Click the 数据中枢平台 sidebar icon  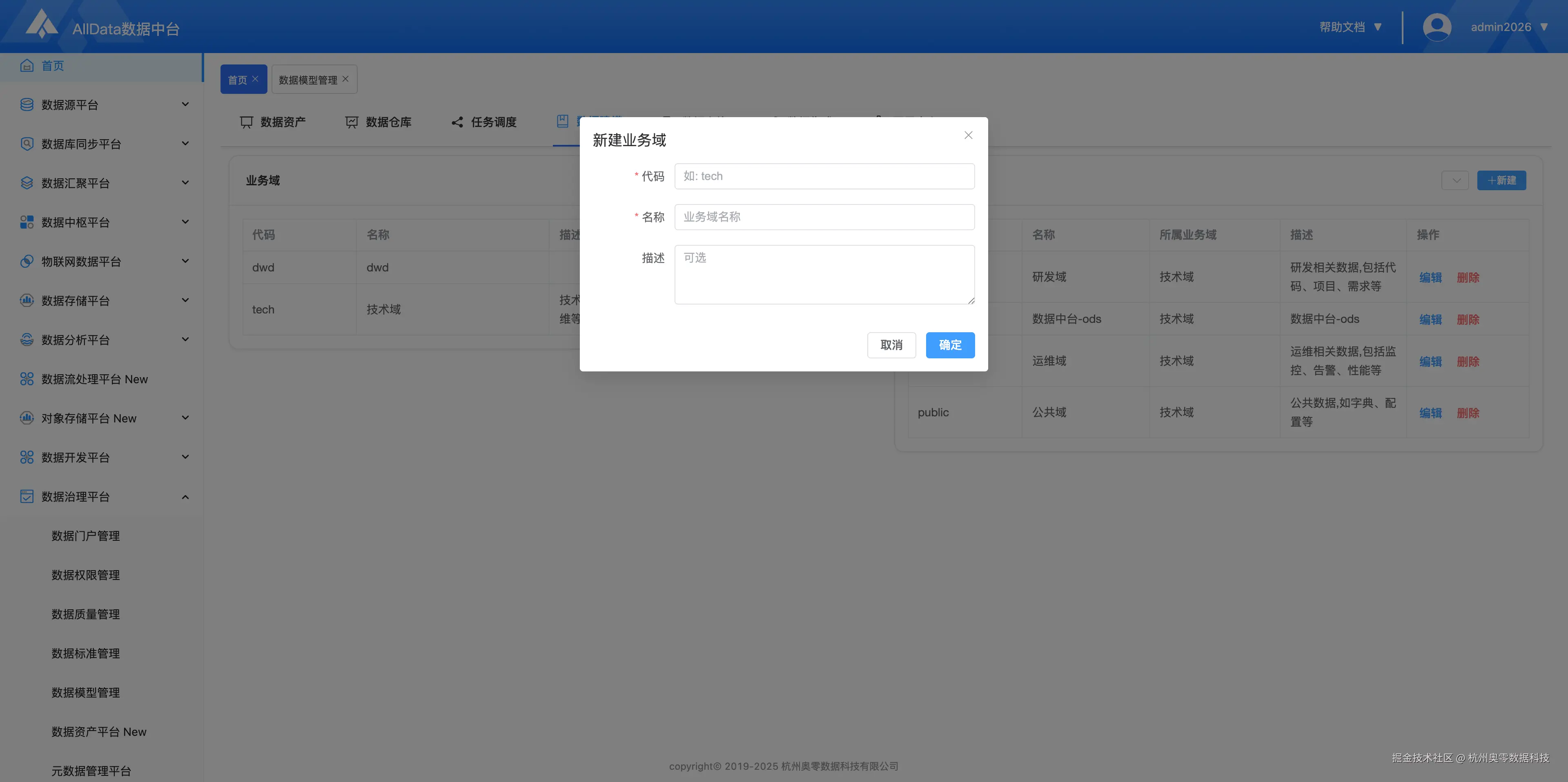pyautogui.click(x=27, y=222)
